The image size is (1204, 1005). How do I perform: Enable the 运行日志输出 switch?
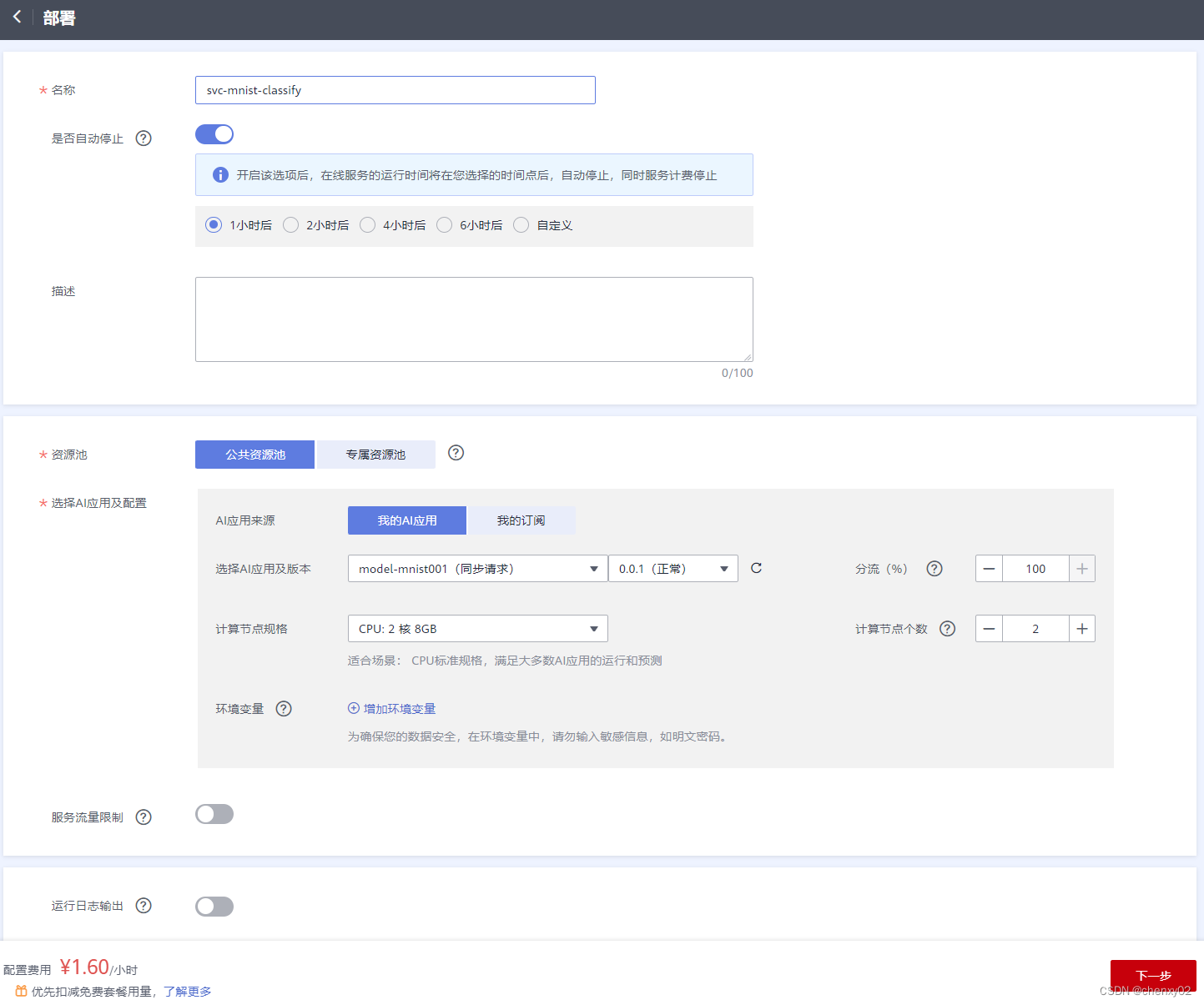(x=214, y=907)
